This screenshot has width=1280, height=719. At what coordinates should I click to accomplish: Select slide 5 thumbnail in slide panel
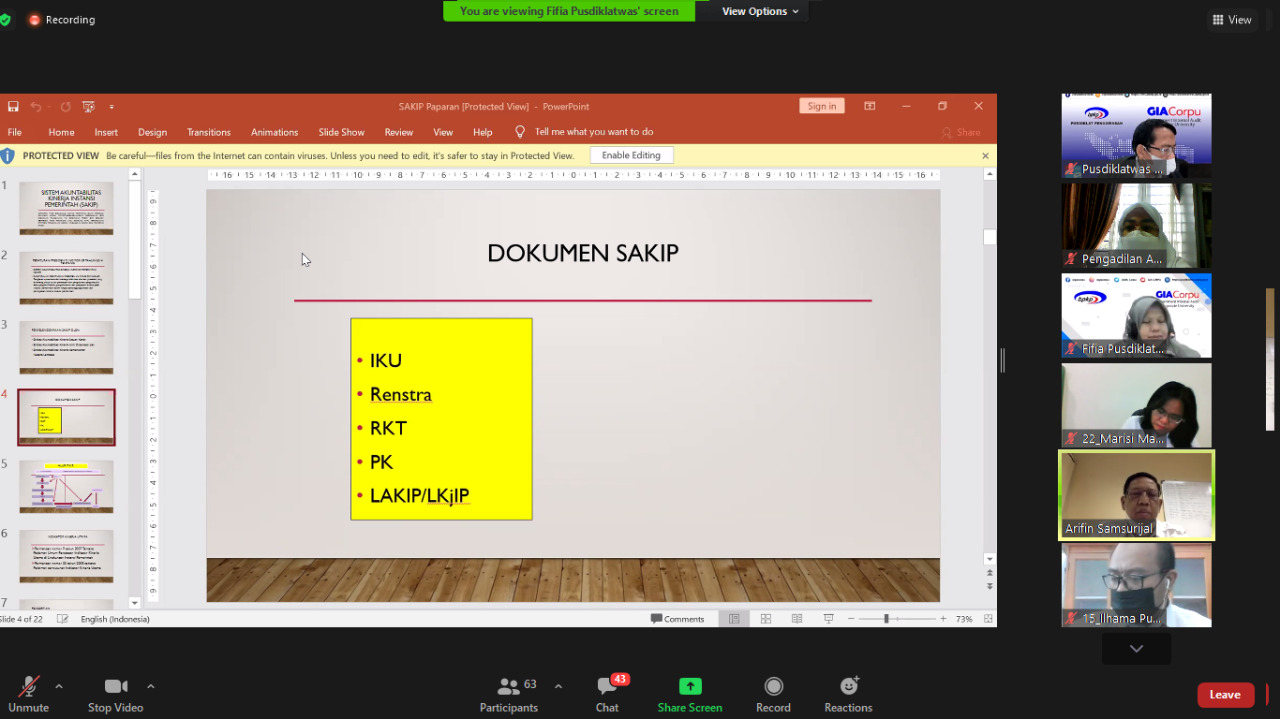(66, 486)
